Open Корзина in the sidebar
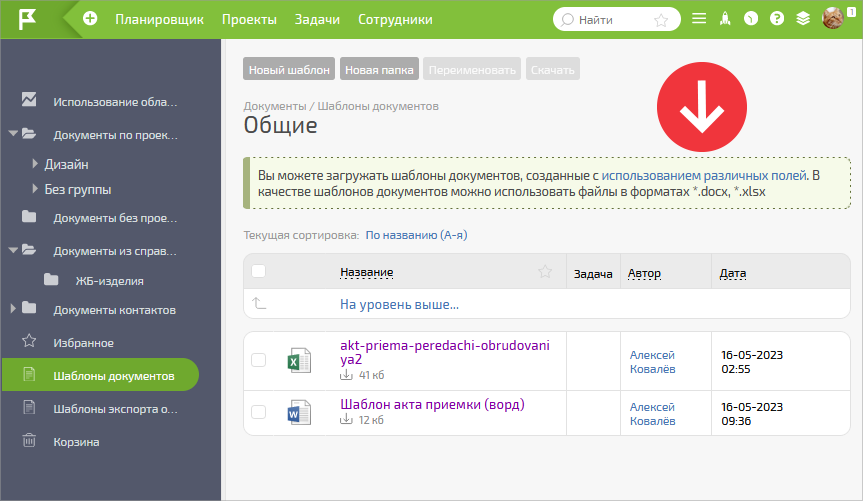 [76, 442]
